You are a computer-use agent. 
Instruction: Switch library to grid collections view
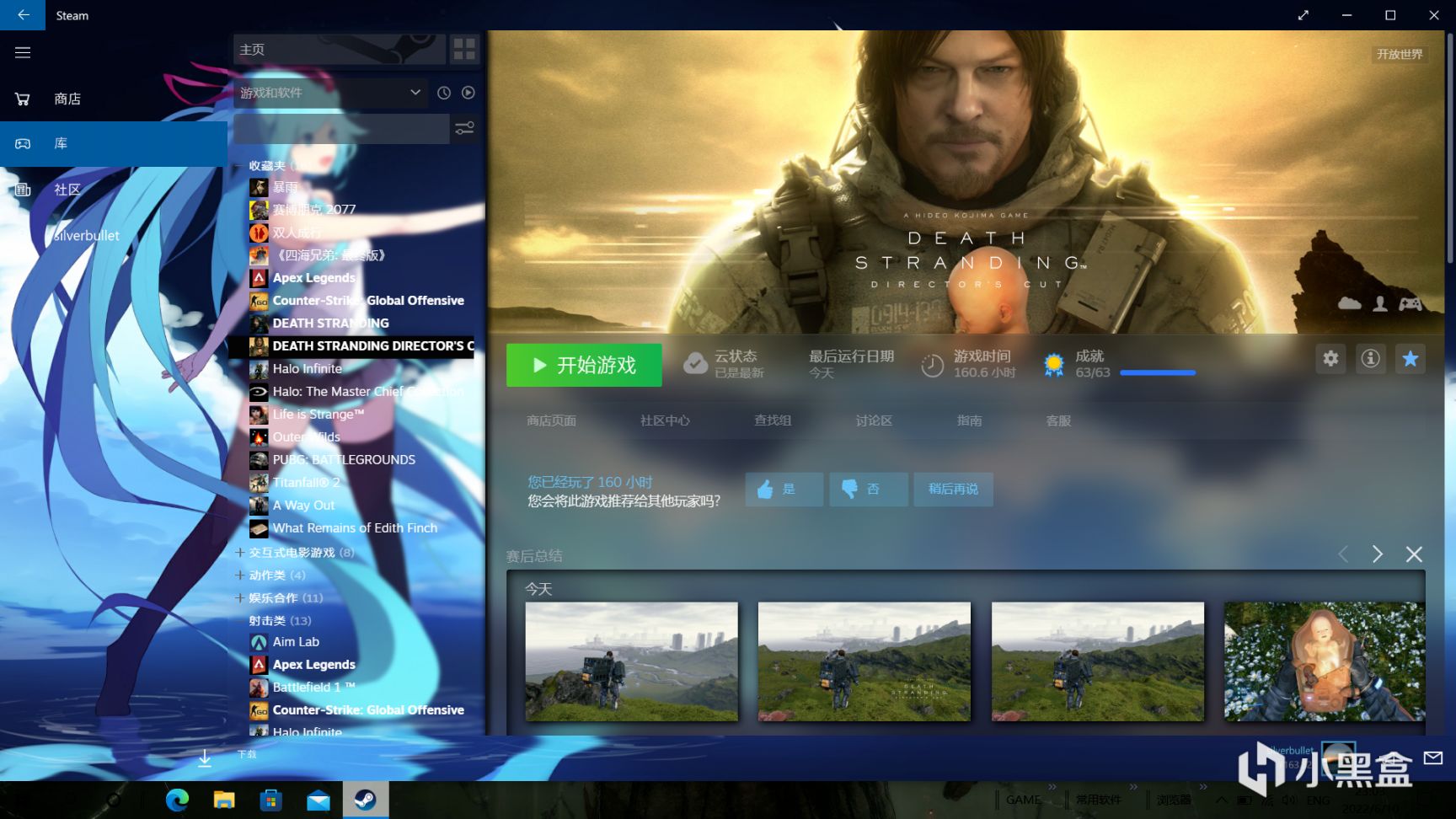click(464, 50)
